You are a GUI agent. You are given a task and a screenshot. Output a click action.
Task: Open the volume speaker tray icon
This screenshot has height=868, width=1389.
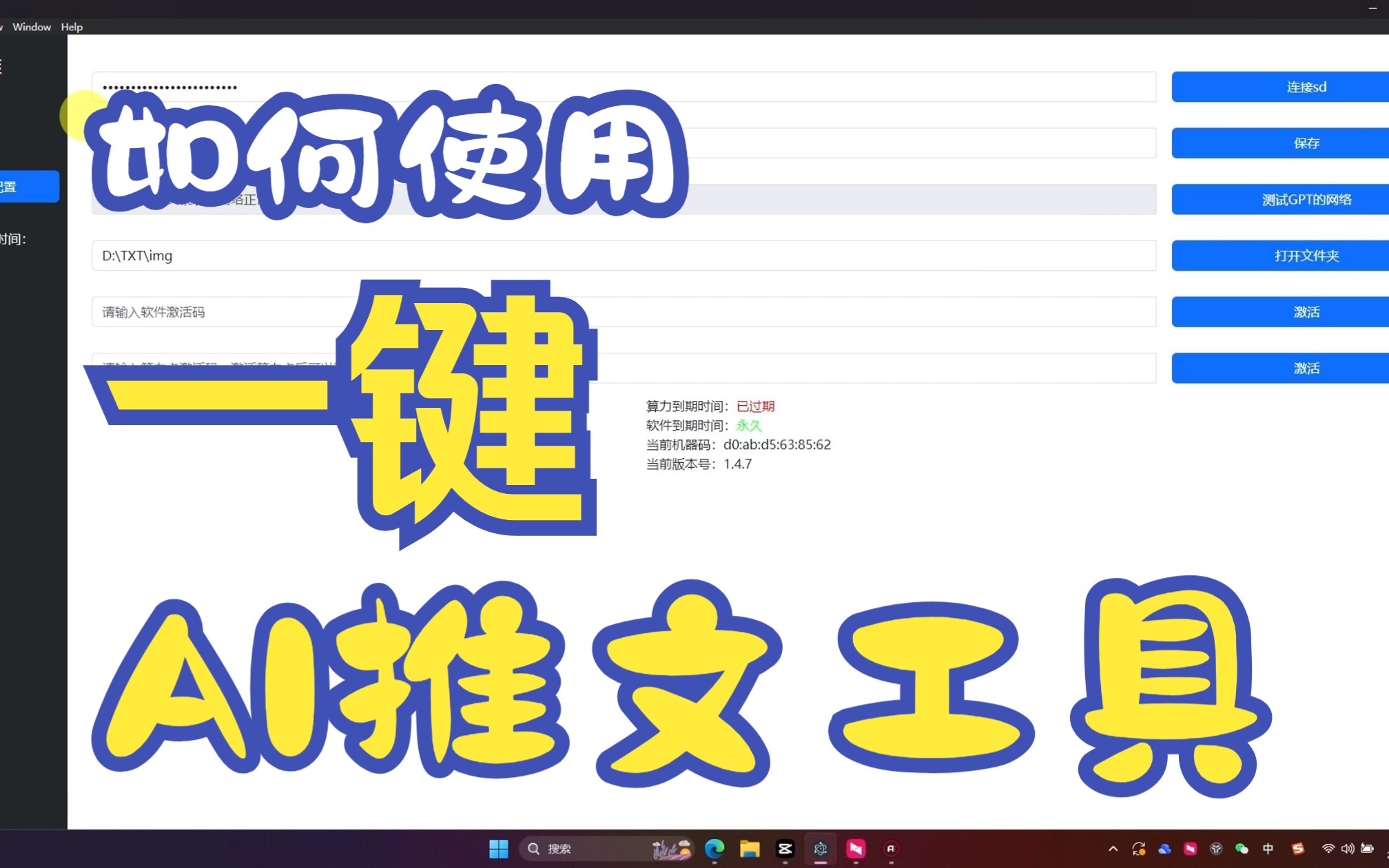point(1347,849)
